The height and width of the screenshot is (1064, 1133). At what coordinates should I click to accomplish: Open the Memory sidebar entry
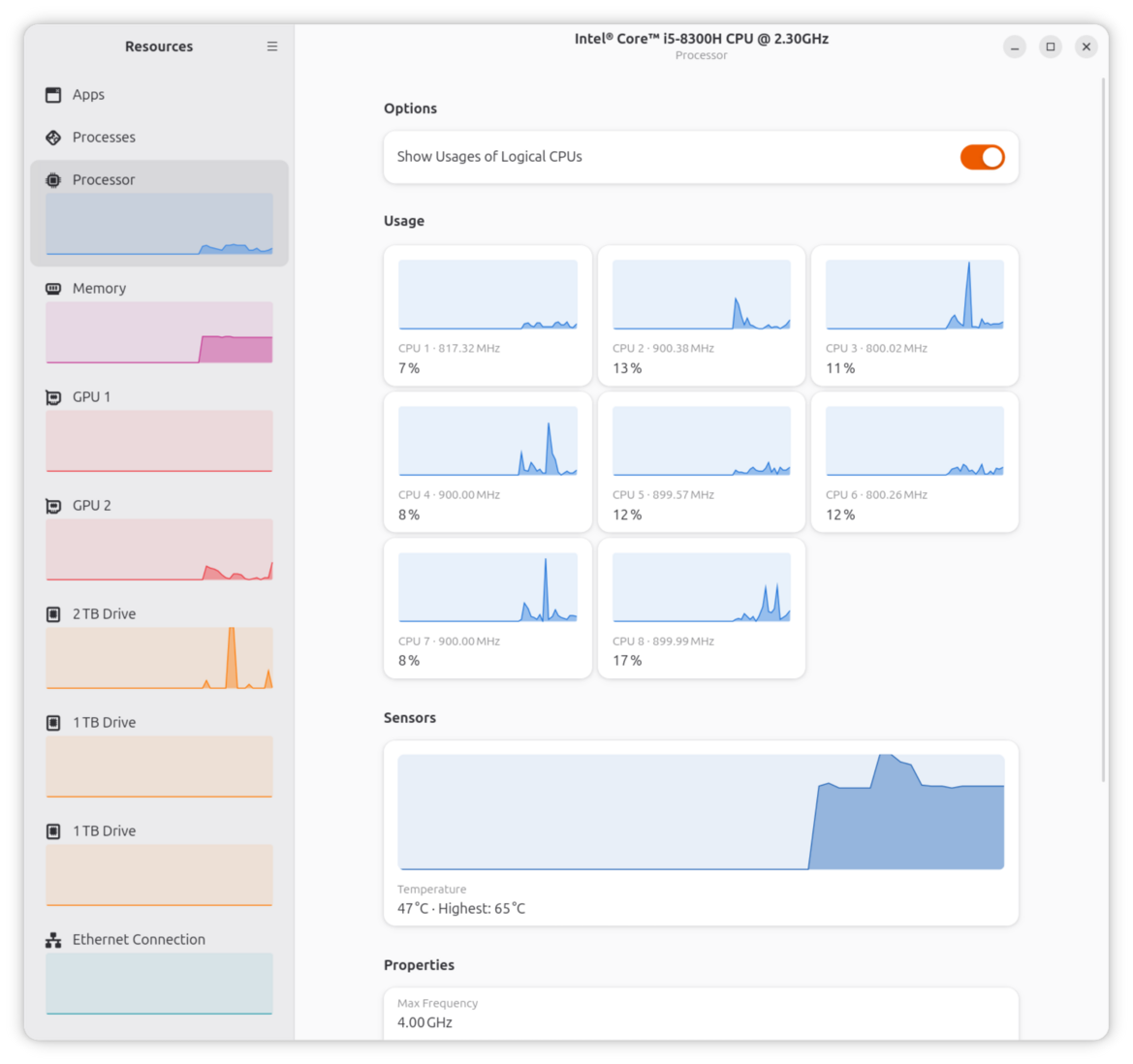(159, 322)
